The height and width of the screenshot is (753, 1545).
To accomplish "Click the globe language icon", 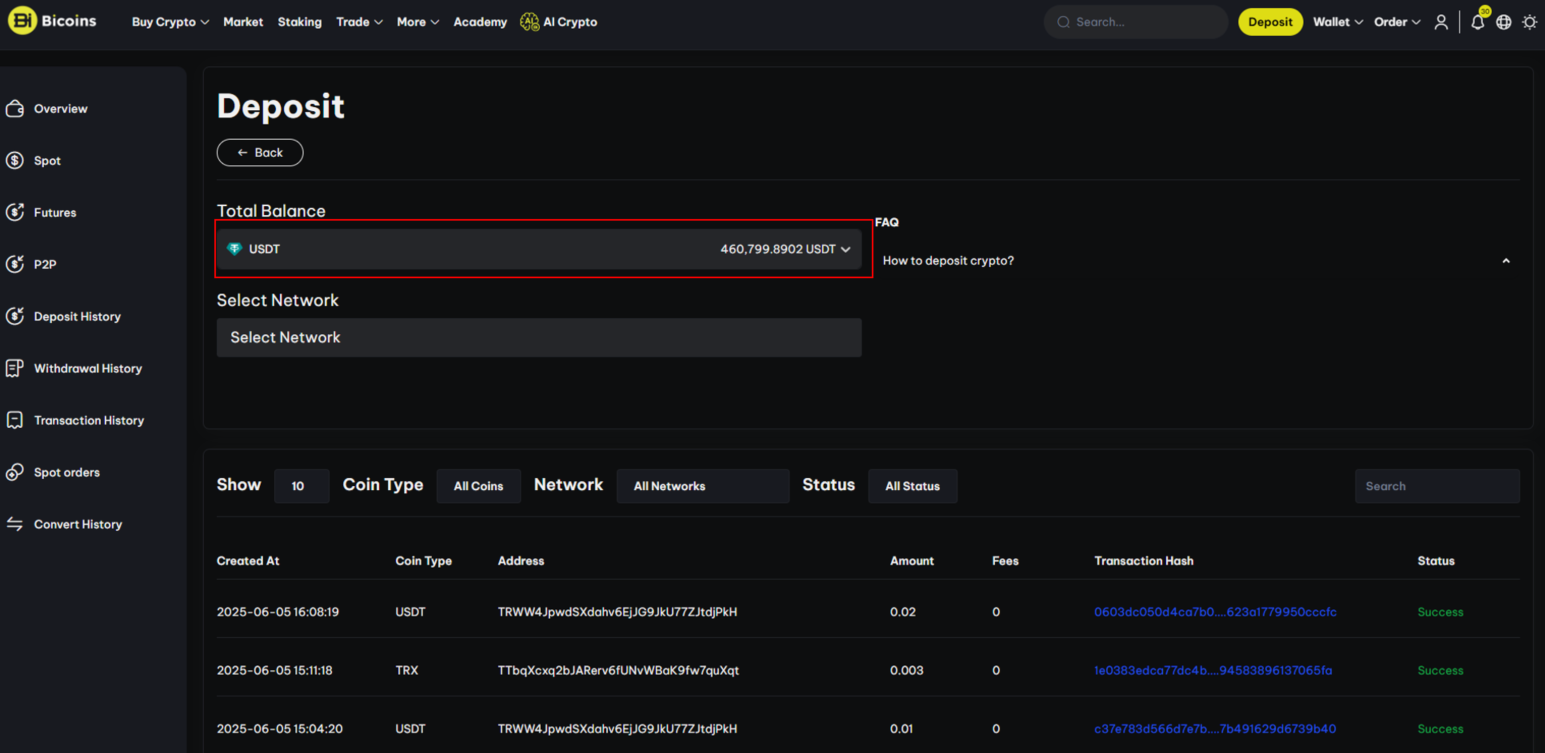I will pyautogui.click(x=1503, y=22).
